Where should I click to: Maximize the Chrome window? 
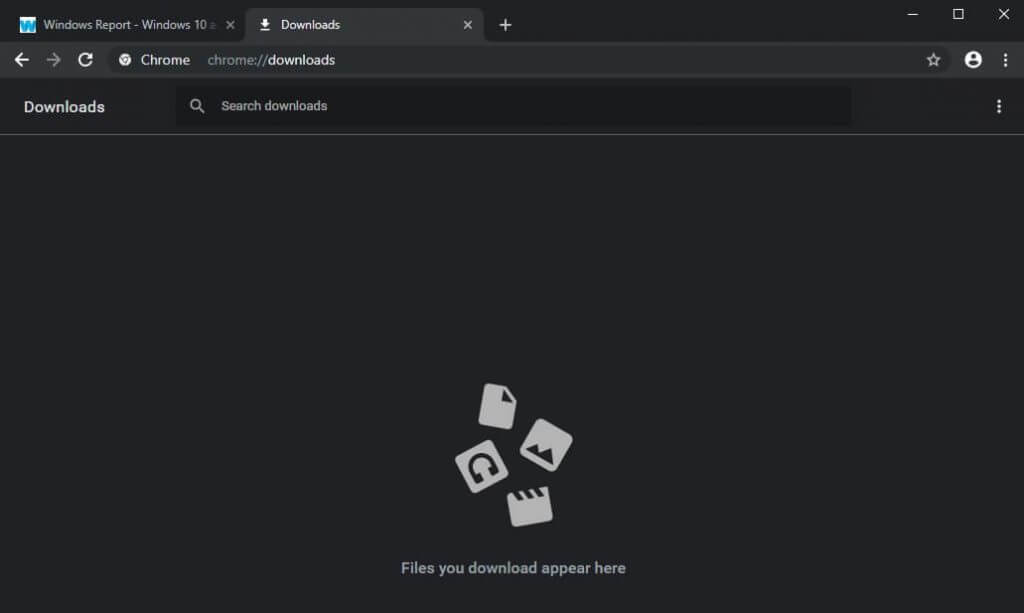958,14
